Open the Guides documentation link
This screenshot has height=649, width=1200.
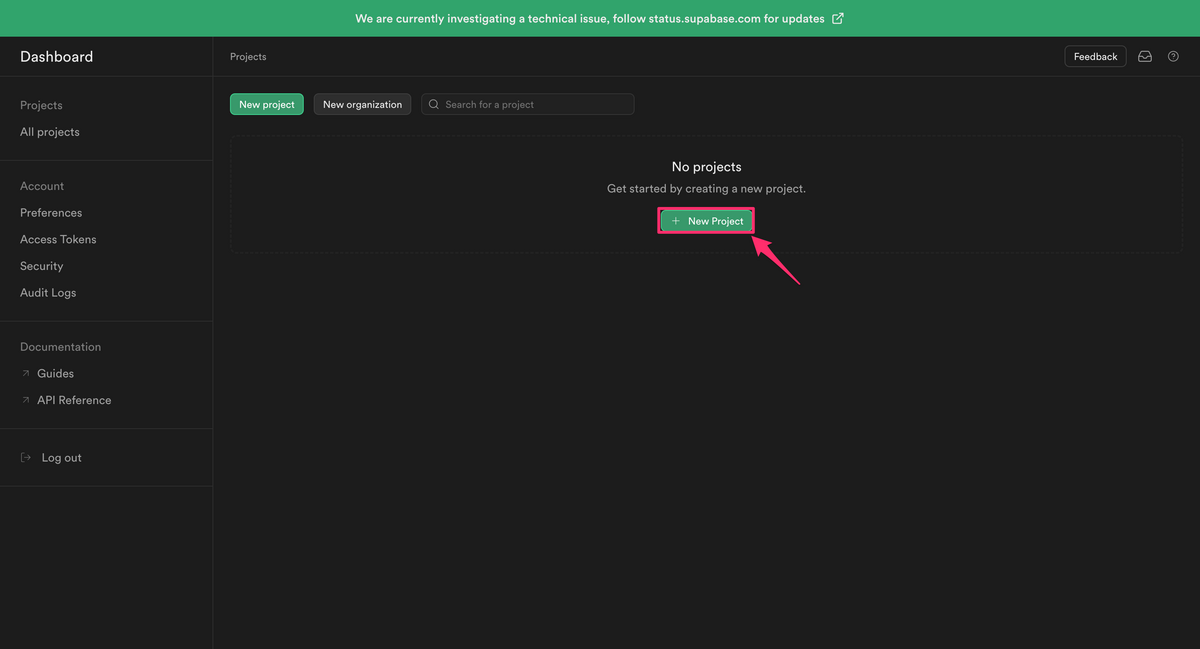coord(56,373)
